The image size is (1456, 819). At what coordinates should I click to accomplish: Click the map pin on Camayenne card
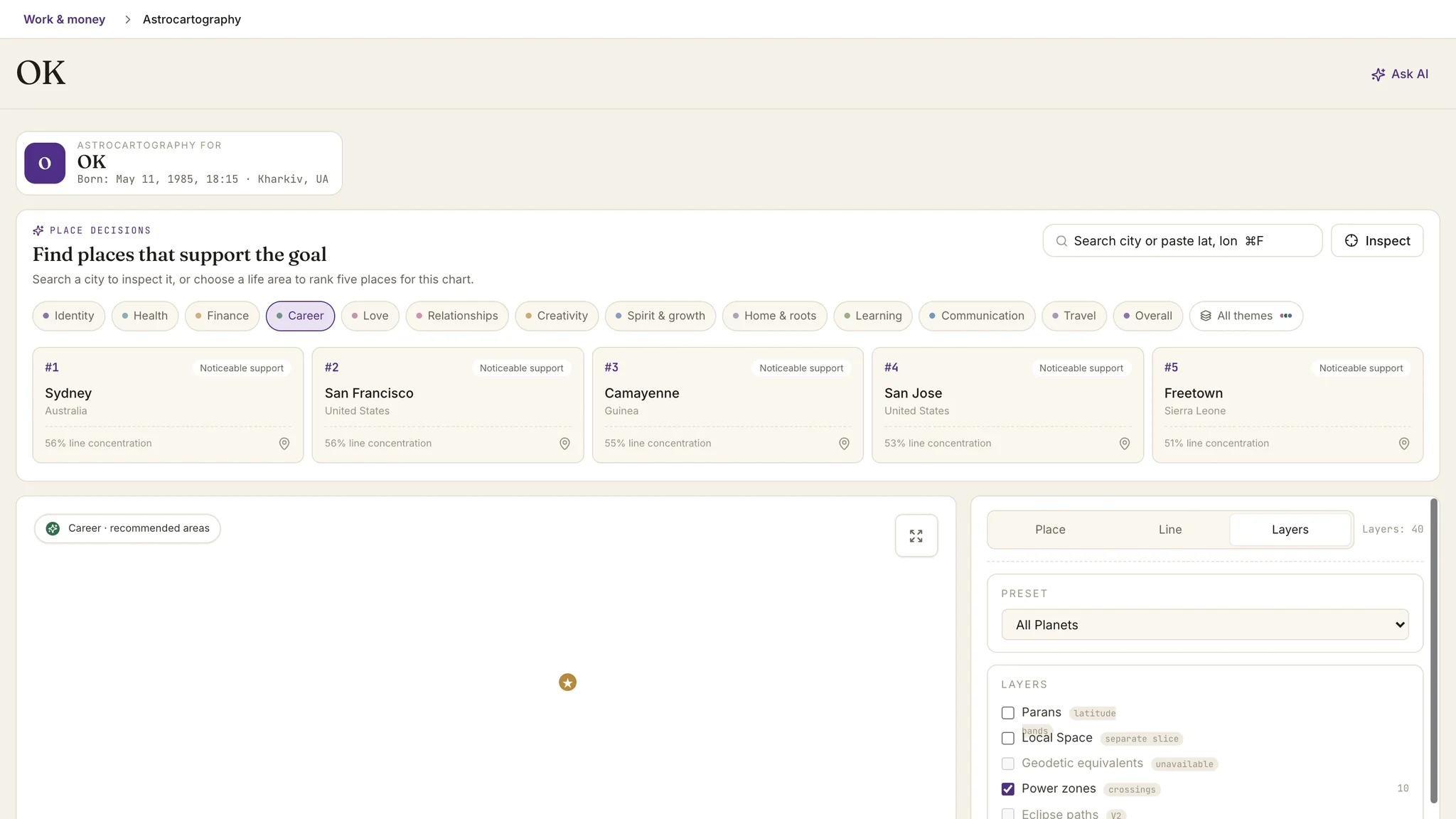[844, 444]
